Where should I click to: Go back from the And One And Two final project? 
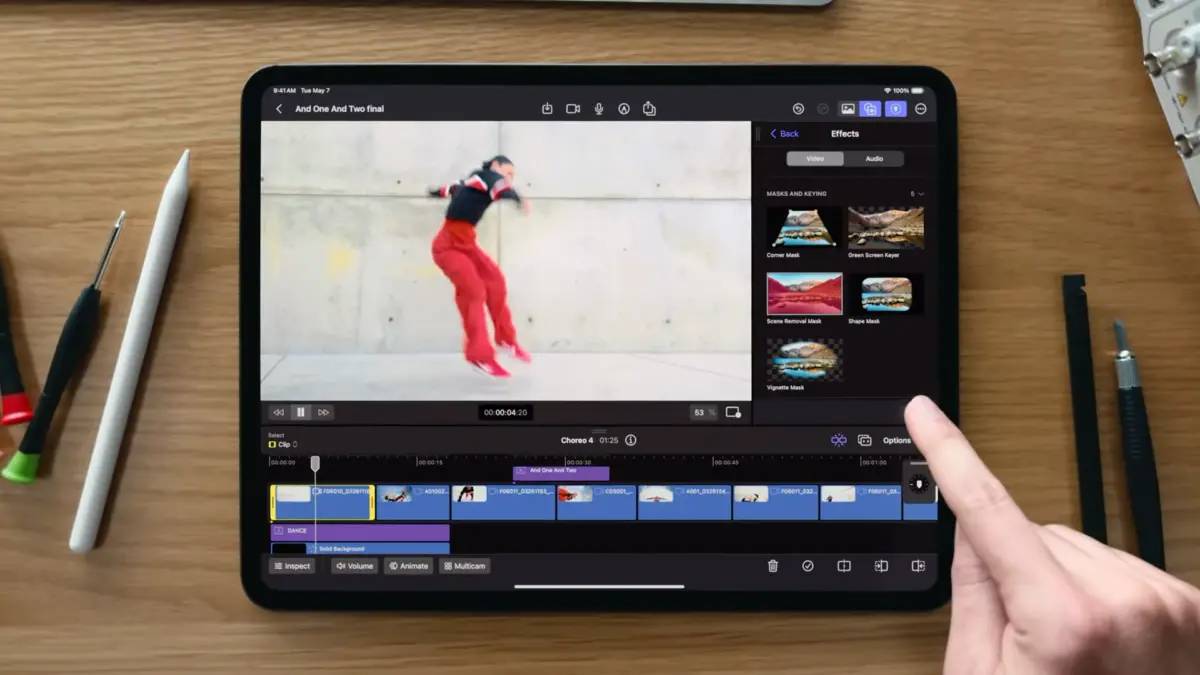click(x=279, y=109)
